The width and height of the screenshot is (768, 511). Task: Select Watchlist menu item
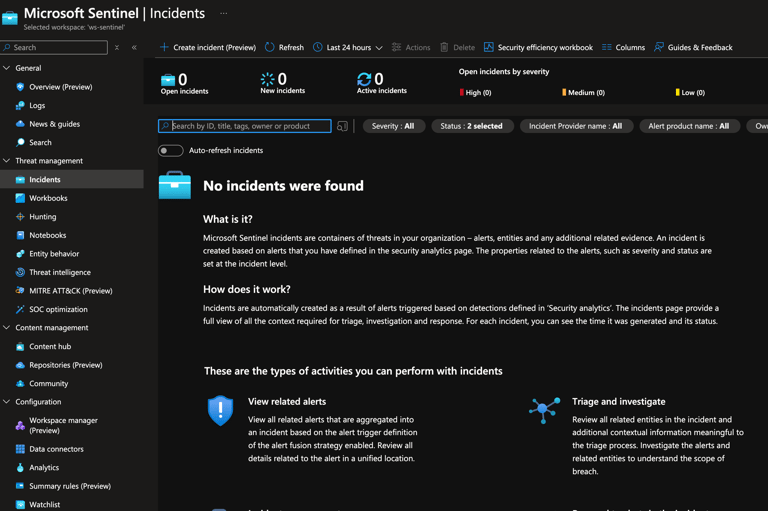(x=45, y=505)
